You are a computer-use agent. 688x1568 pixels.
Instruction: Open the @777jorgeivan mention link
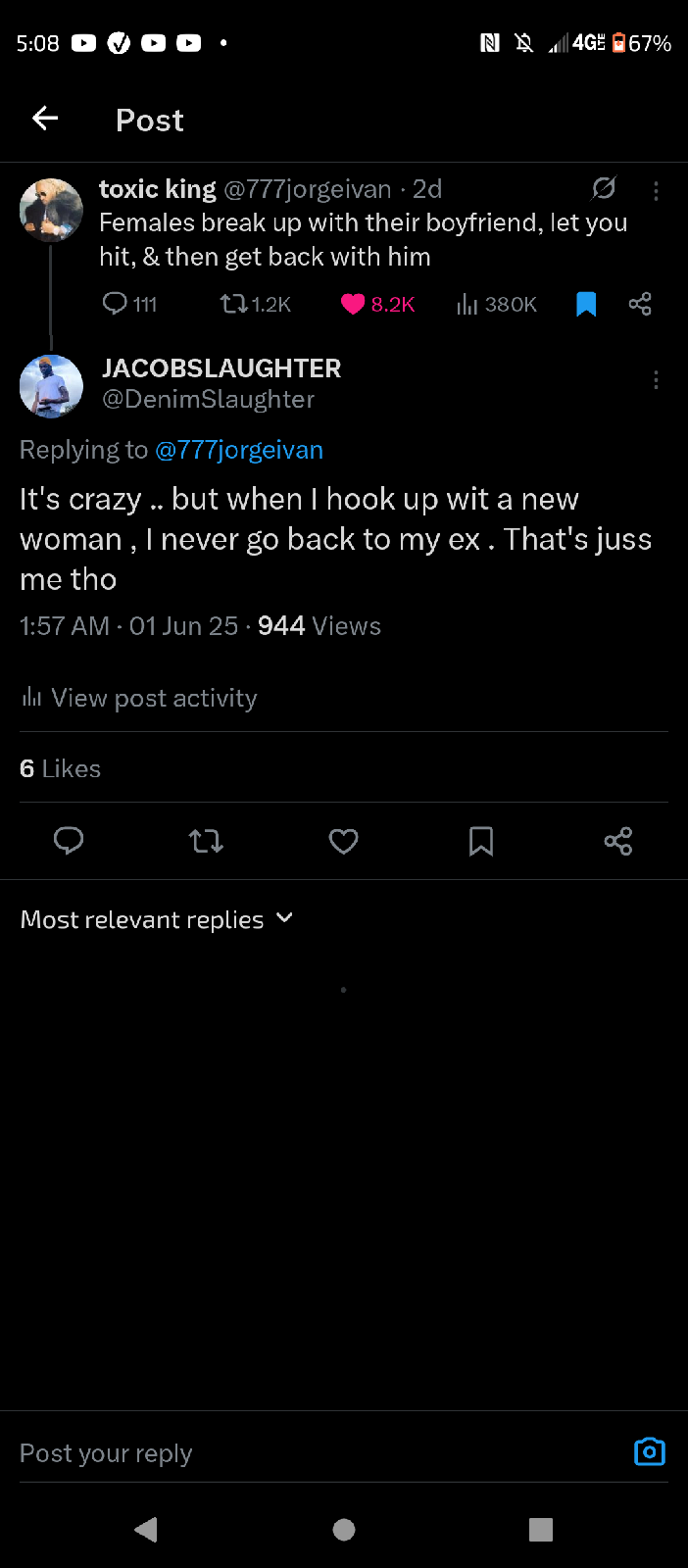point(239,450)
